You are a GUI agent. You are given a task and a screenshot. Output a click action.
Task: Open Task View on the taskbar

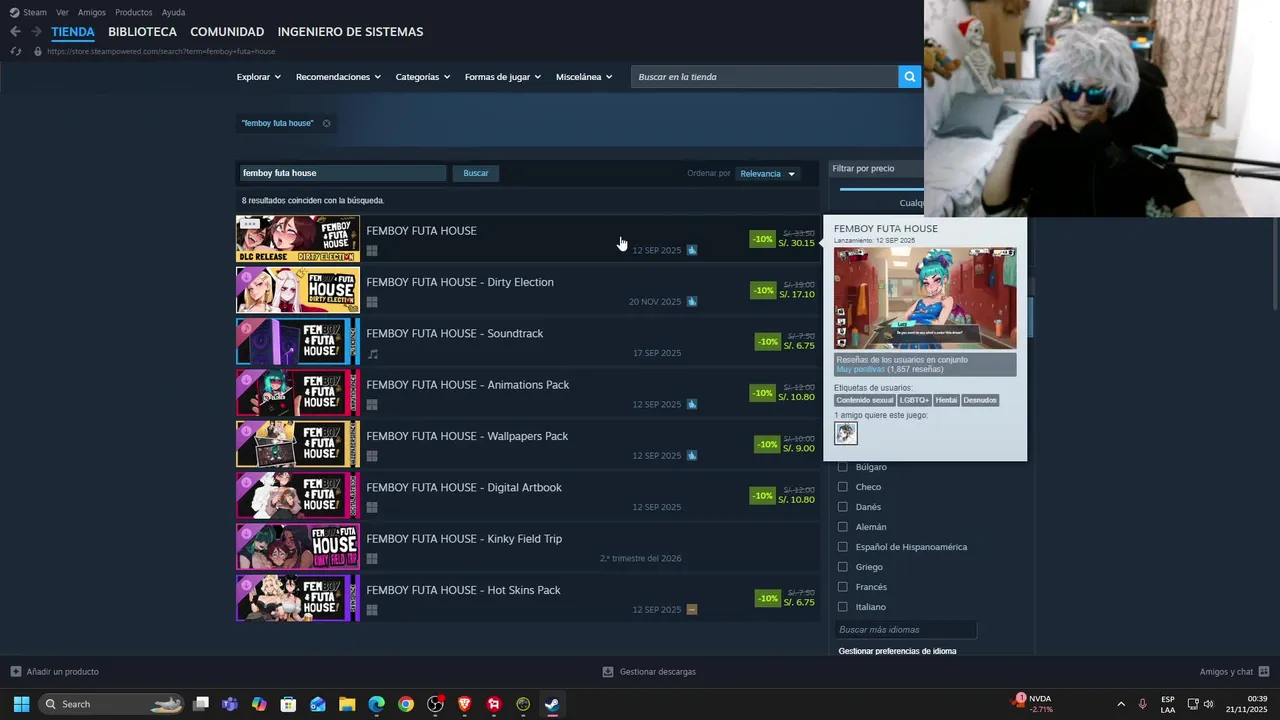coord(201,704)
